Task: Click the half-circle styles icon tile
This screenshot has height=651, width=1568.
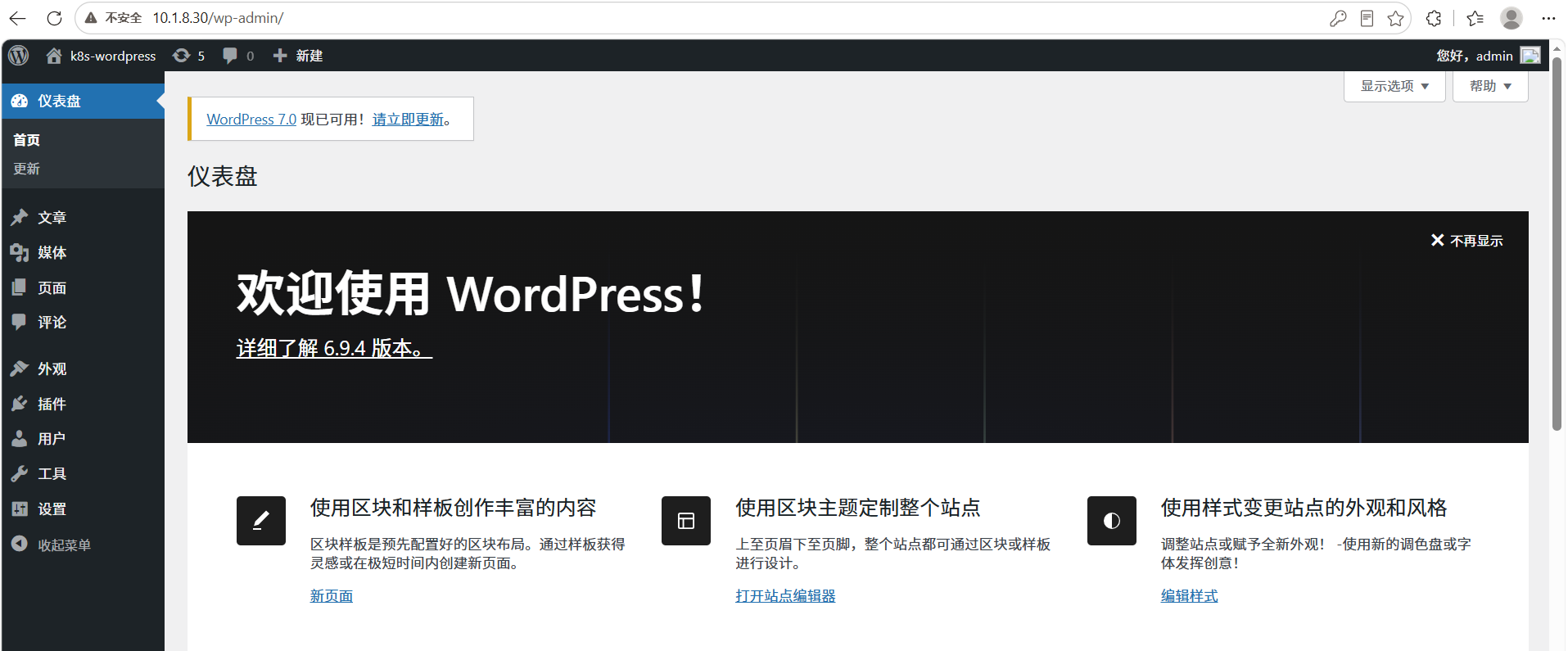Action: 1112,521
